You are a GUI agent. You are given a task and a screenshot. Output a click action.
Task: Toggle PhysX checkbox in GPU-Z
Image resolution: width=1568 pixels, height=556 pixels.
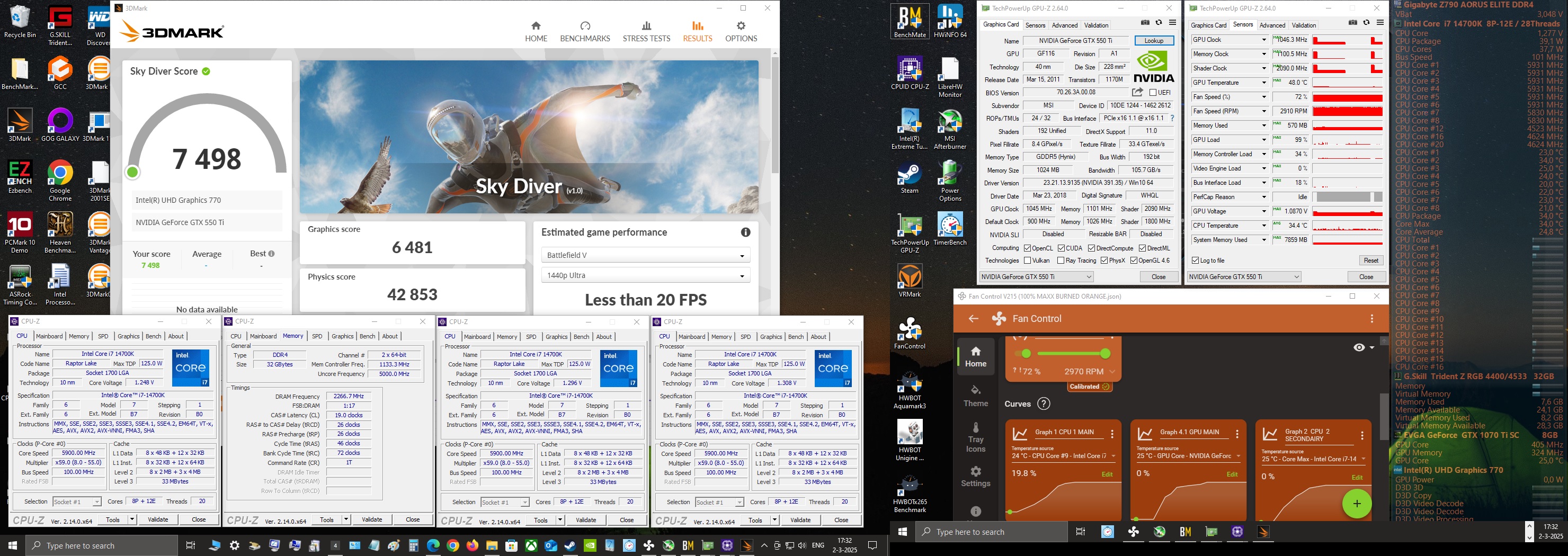point(1103,261)
